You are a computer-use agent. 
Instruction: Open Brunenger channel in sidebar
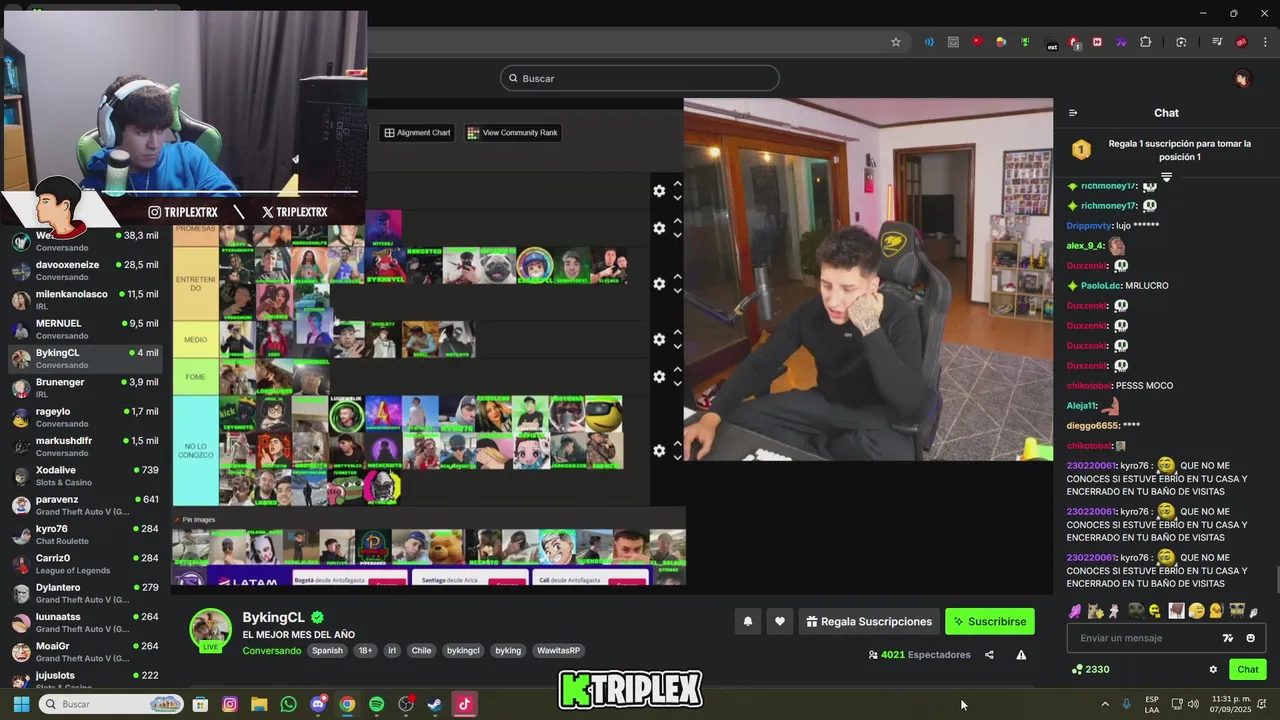pyautogui.click(x=85, y=388)
